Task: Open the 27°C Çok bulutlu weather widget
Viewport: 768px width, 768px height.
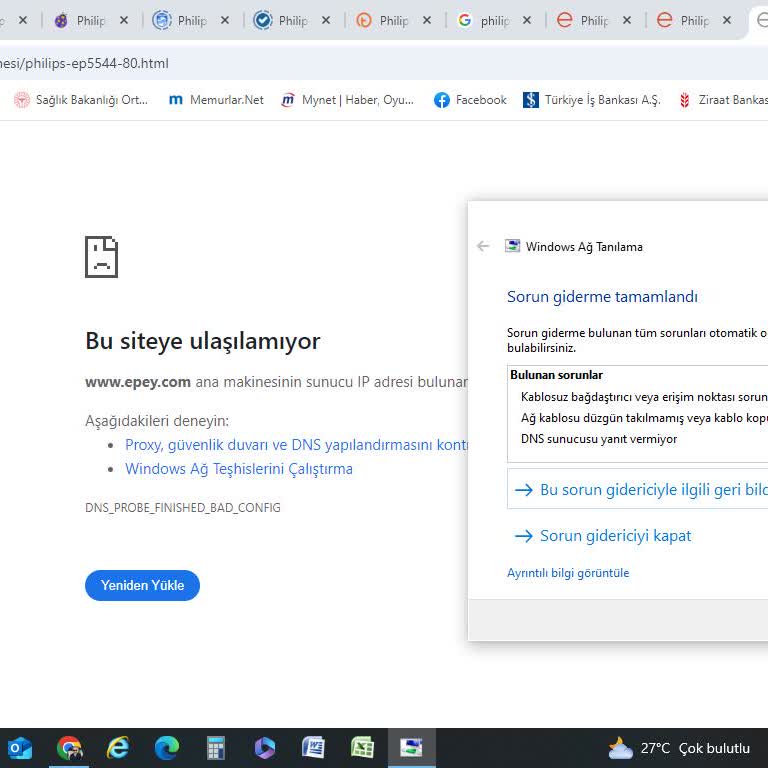Action: [679, 748]
